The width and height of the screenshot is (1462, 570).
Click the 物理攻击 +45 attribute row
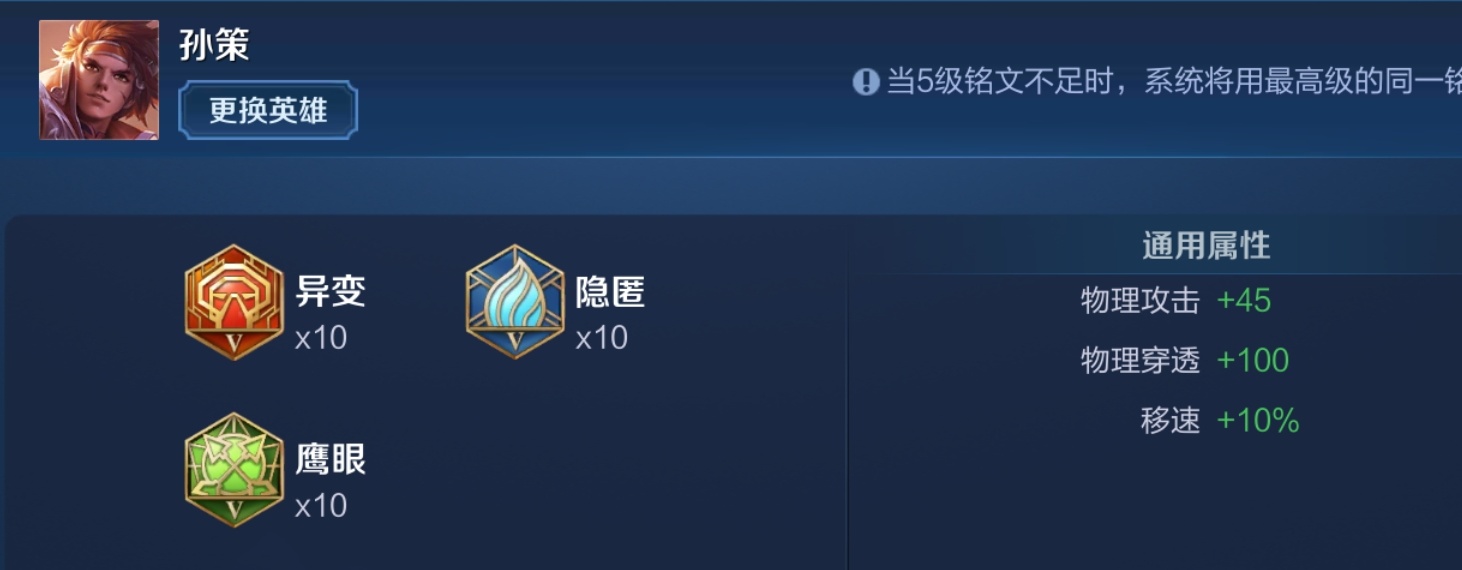pyautogui.click(x=1176, y=301)
